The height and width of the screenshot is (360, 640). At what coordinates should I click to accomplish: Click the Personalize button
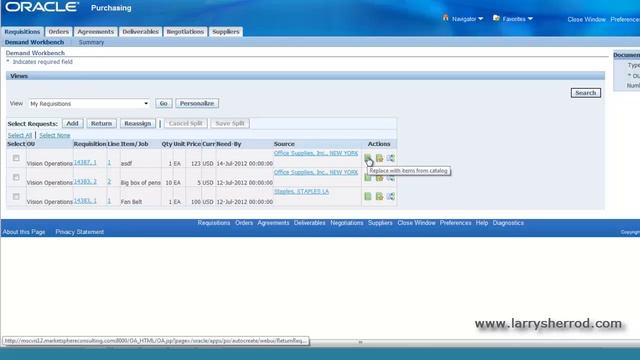click(197, 104)
